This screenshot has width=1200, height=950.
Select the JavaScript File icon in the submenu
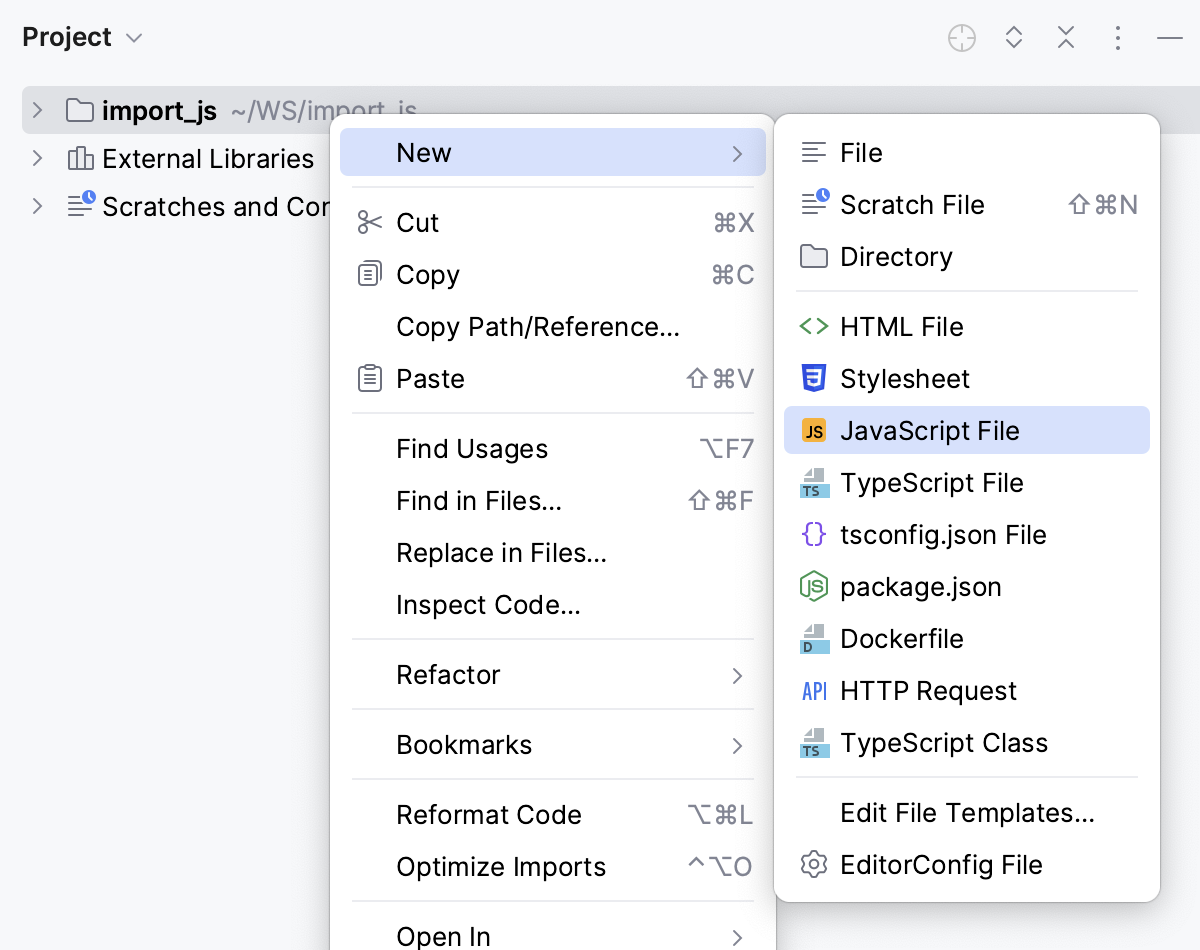814,430
